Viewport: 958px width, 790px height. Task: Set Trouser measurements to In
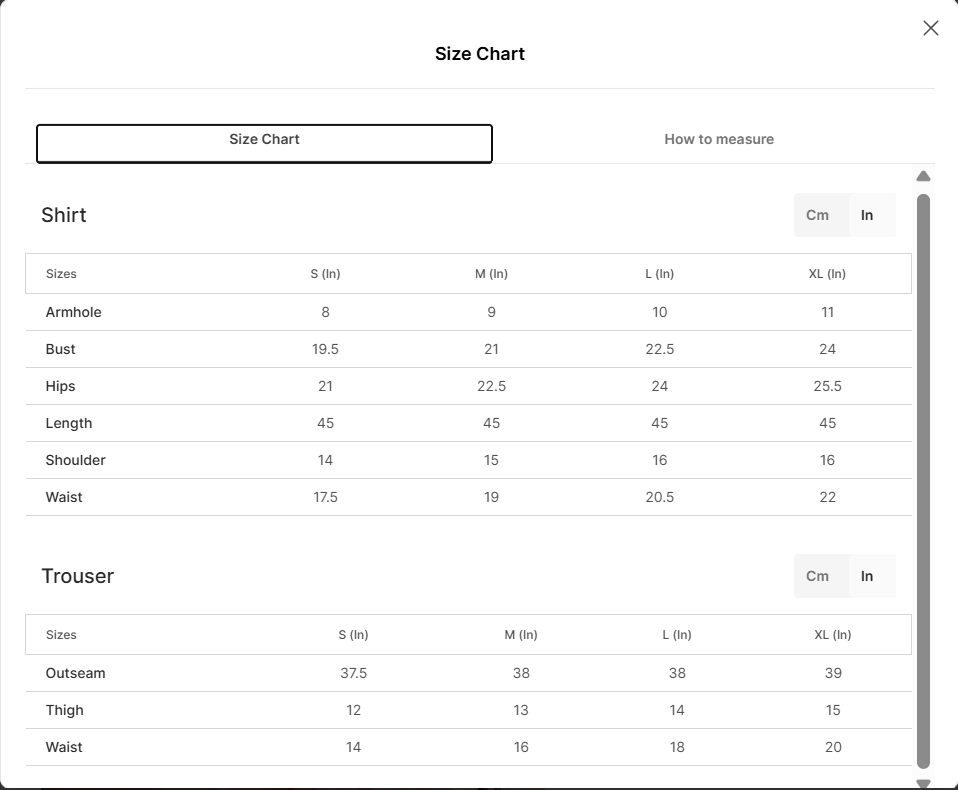coord(867,576)
